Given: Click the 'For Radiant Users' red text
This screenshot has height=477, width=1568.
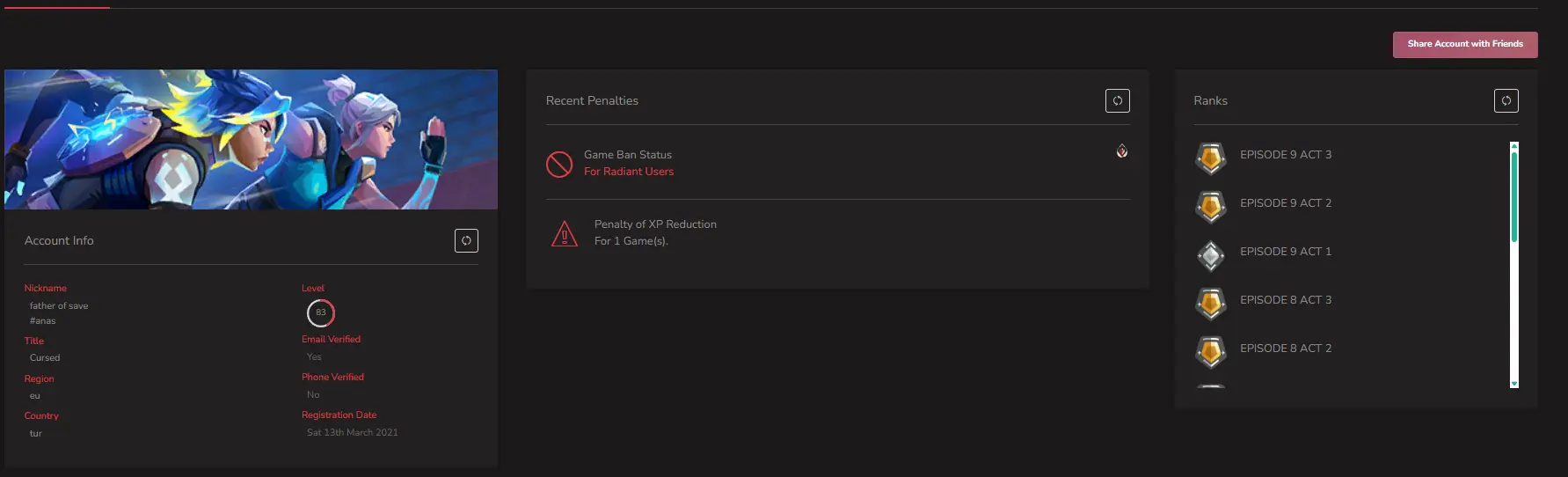Looking at the screenshot, I should 629,172.
